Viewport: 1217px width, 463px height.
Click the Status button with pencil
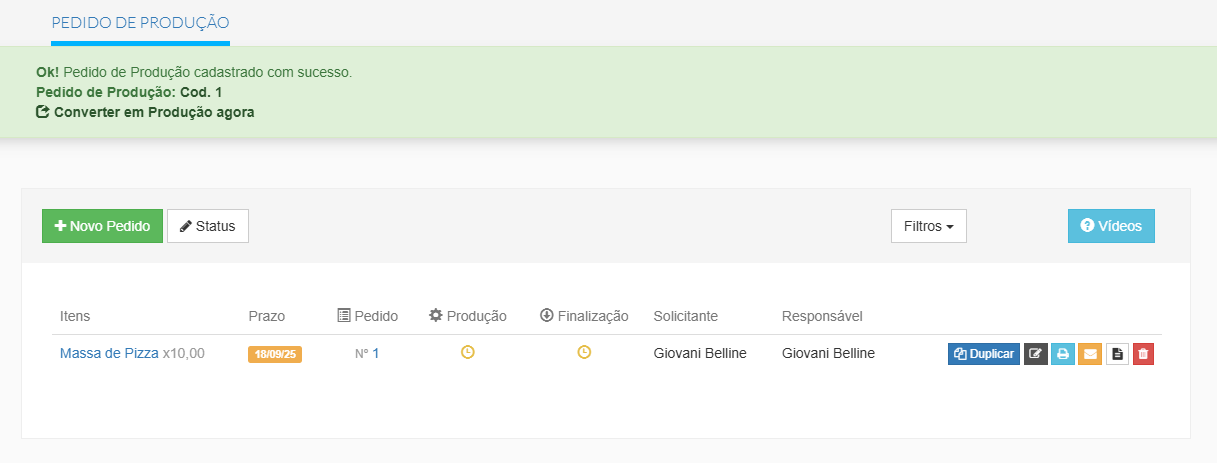pos(208,226)
